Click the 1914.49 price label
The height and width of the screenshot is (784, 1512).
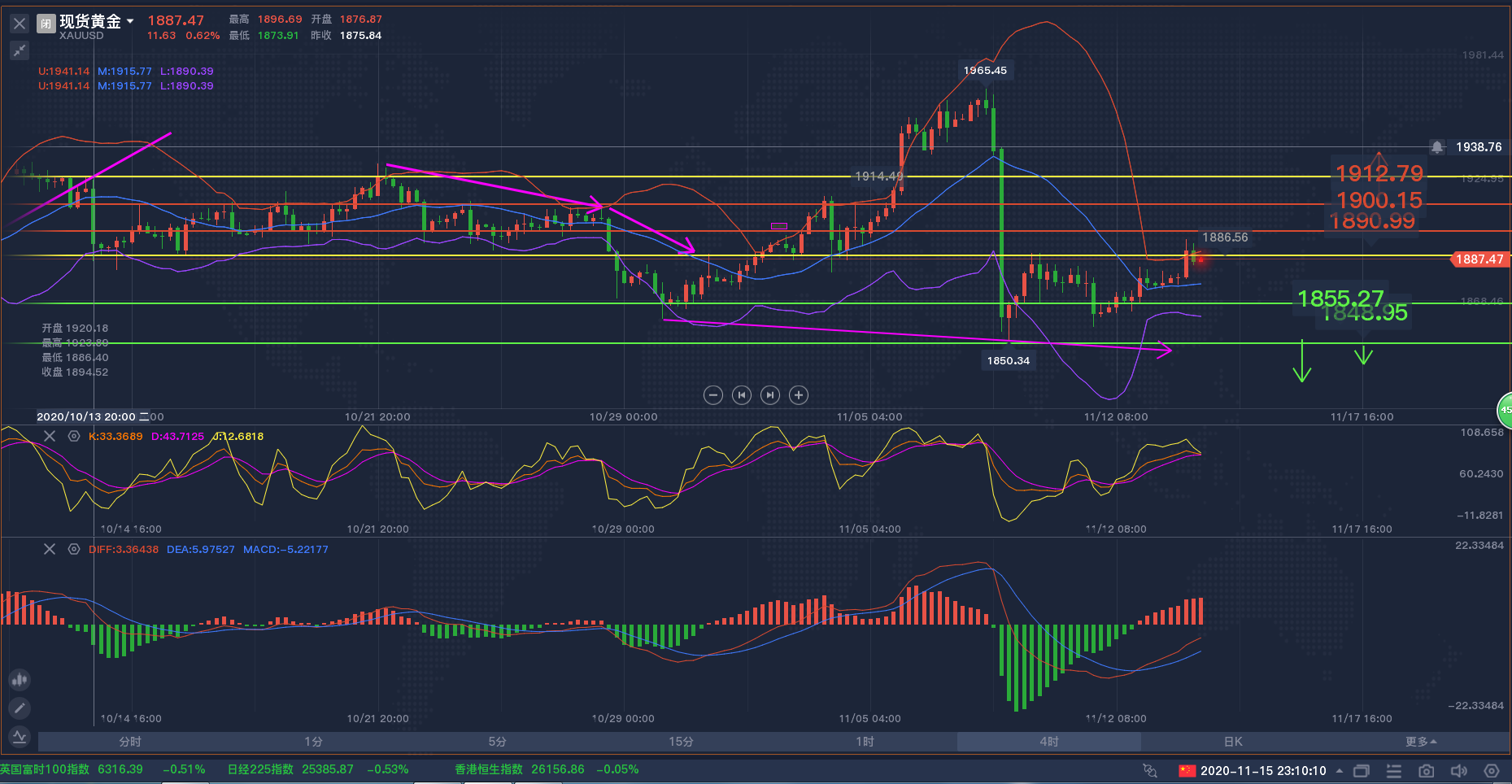[x=878, y=176]
